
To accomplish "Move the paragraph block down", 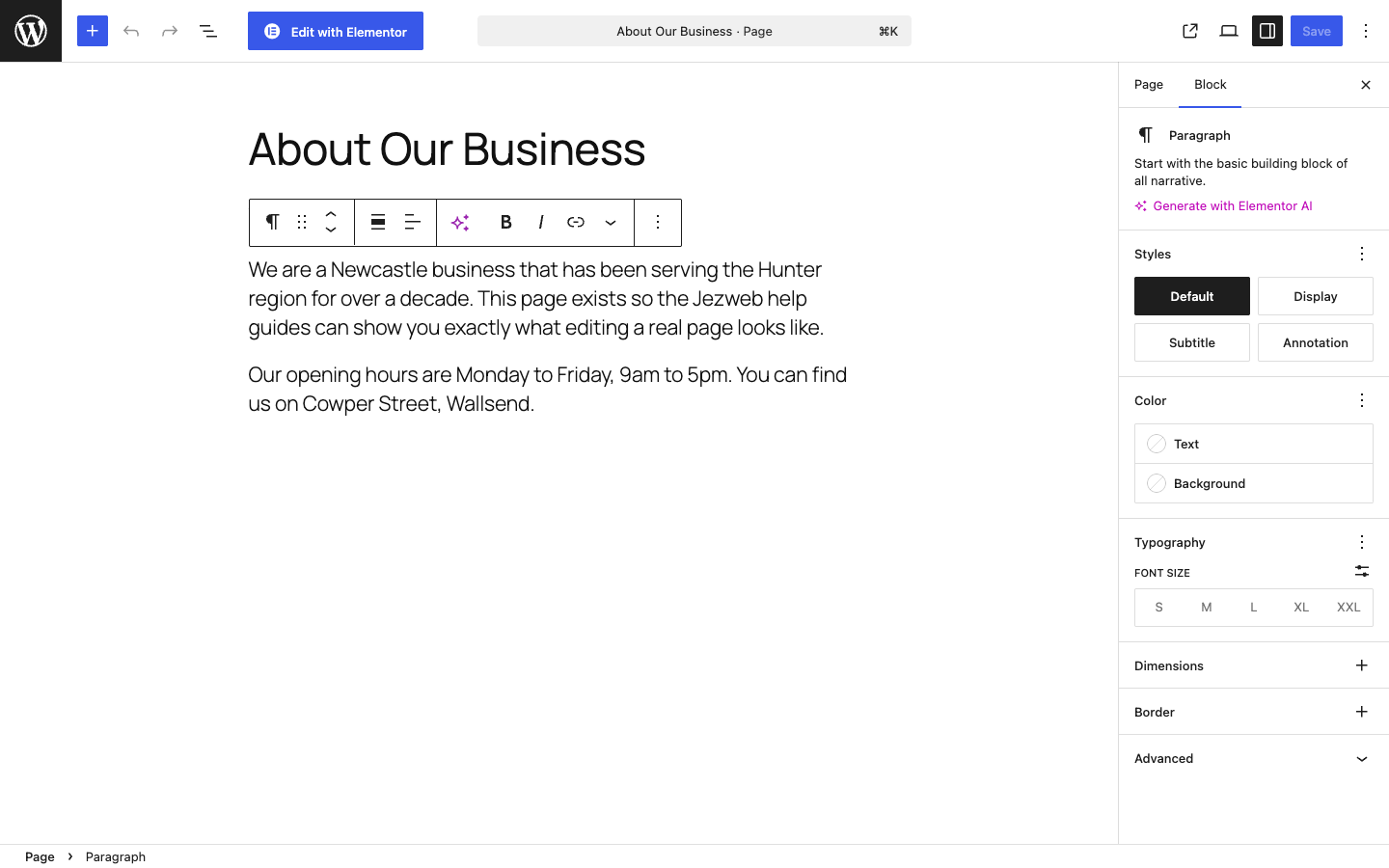I will tap(331, 231).
